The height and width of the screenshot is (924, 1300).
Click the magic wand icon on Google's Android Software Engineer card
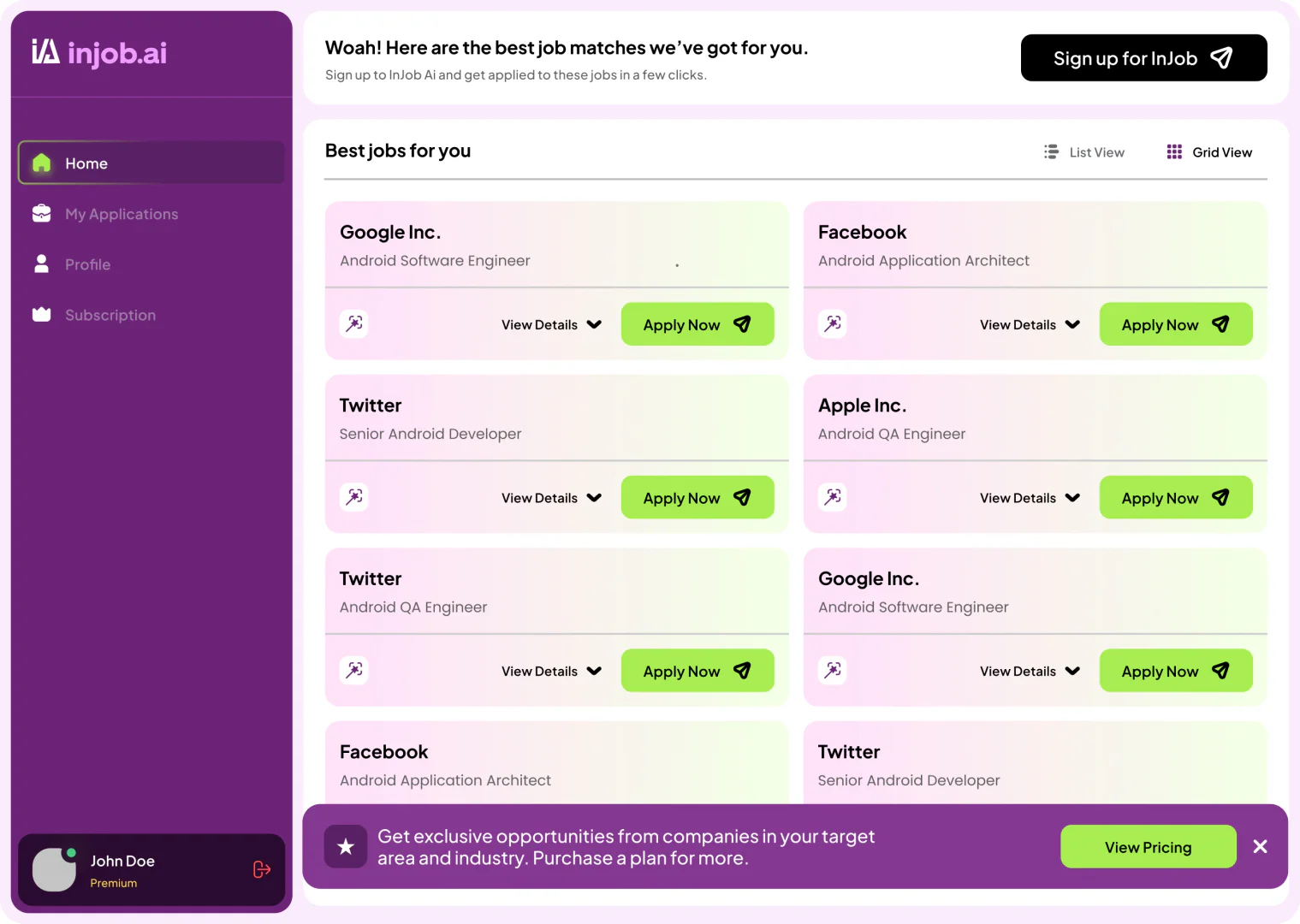353,323
